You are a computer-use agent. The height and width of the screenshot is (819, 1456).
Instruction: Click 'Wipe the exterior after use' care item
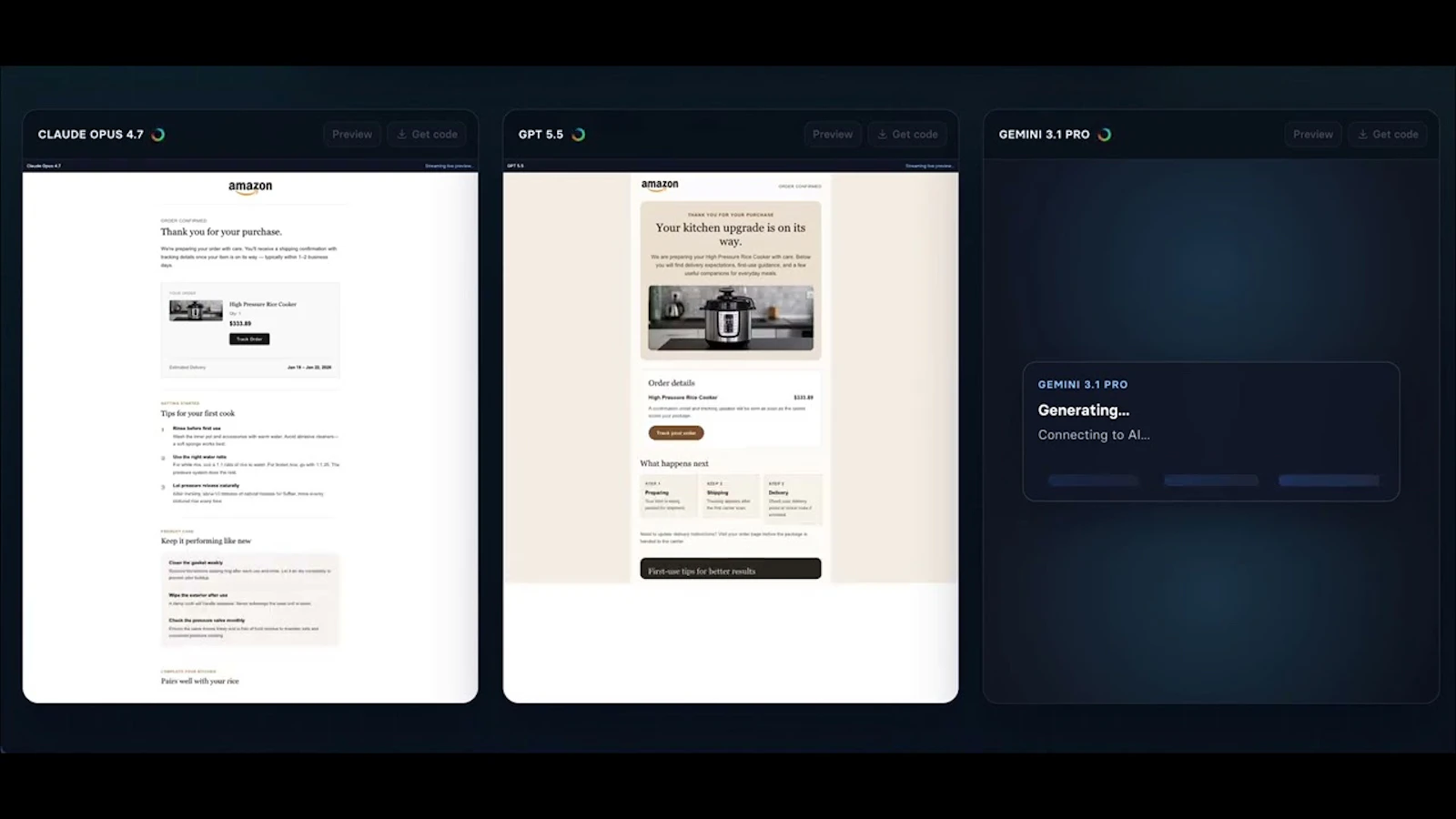(x=198, y=595)
